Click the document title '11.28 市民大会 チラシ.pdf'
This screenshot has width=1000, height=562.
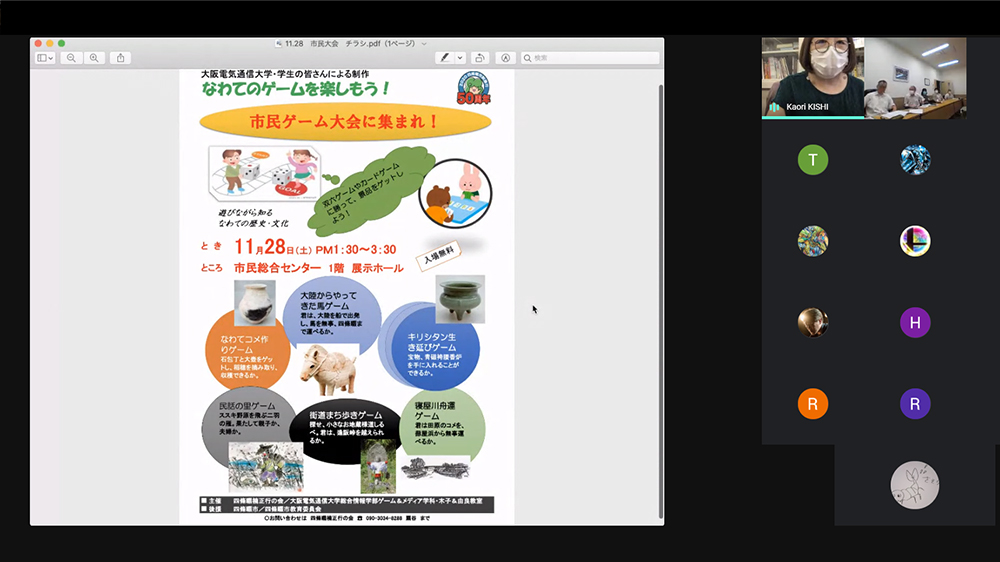coord(349,44)
